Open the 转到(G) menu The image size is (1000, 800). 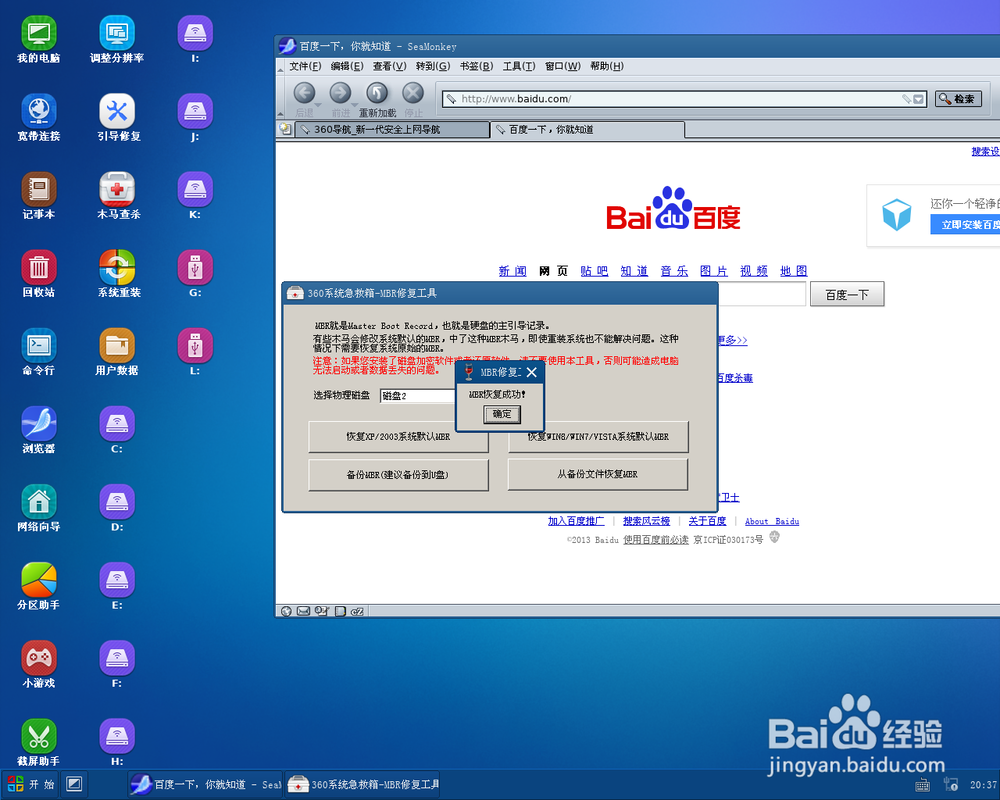(433, 66)
